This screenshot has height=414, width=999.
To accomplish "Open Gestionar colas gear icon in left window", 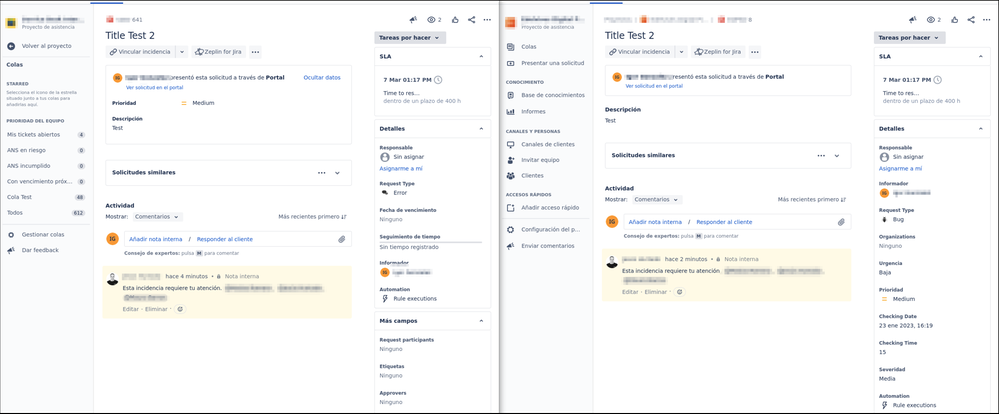I will 11,234.
